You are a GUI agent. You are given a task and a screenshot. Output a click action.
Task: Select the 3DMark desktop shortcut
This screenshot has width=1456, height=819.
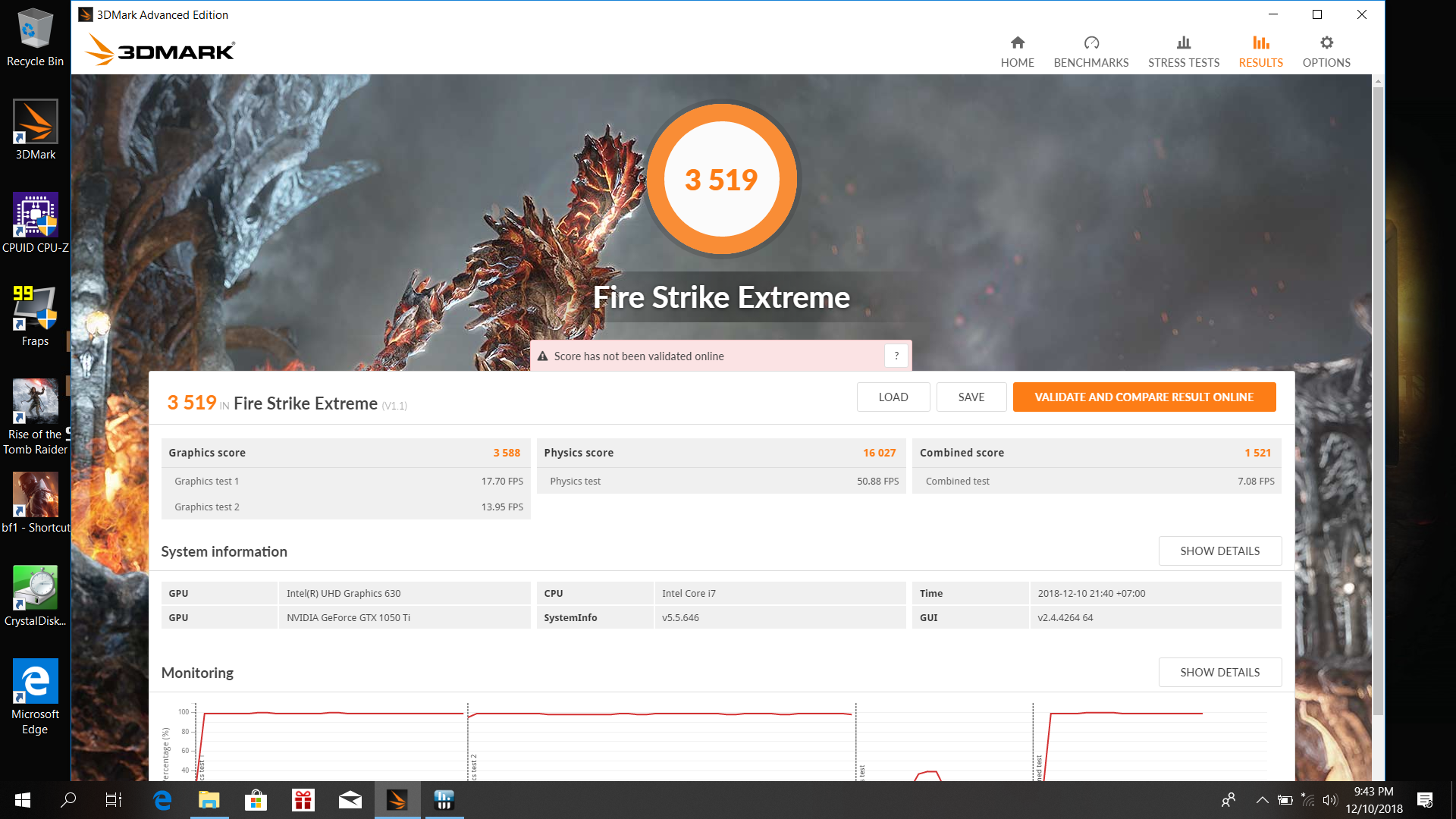click(x=35, y=130)
